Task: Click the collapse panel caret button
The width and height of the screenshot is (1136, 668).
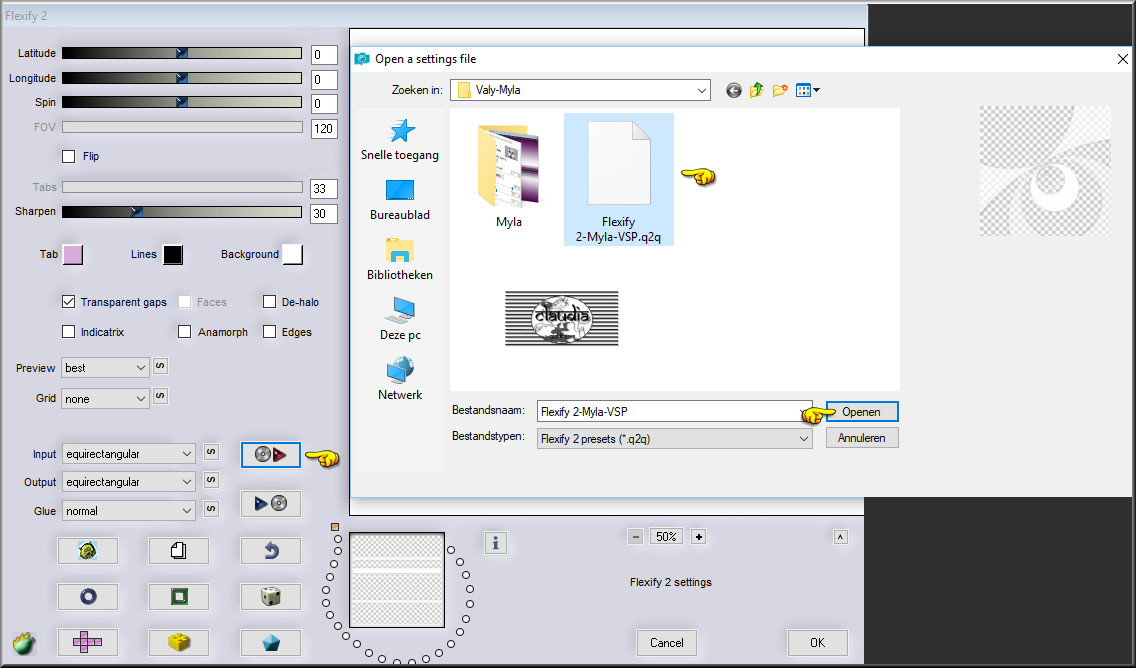Action: click(840, 537)
